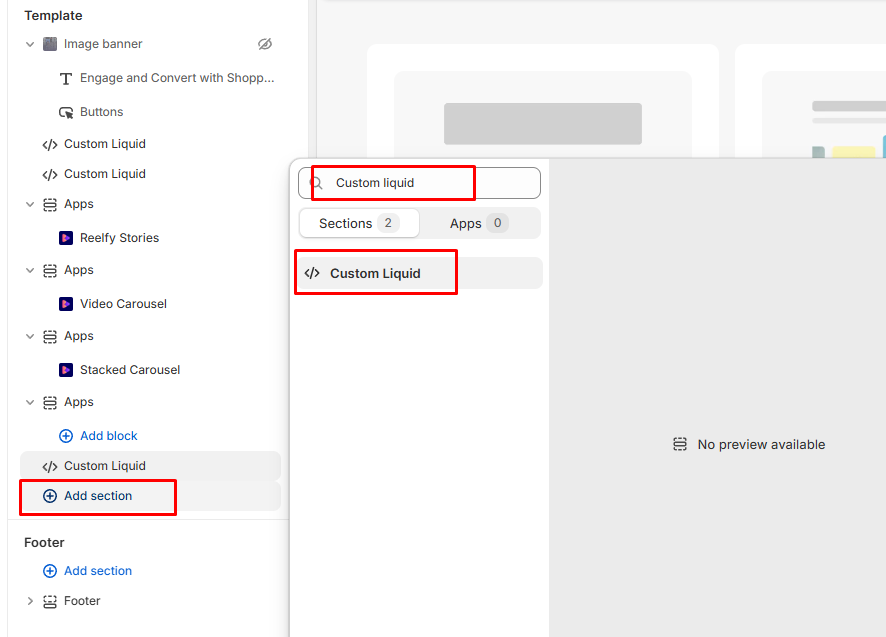The image size is (886, 637).
Task: Open the Stacked Carousel block
Action: (130, 370)
